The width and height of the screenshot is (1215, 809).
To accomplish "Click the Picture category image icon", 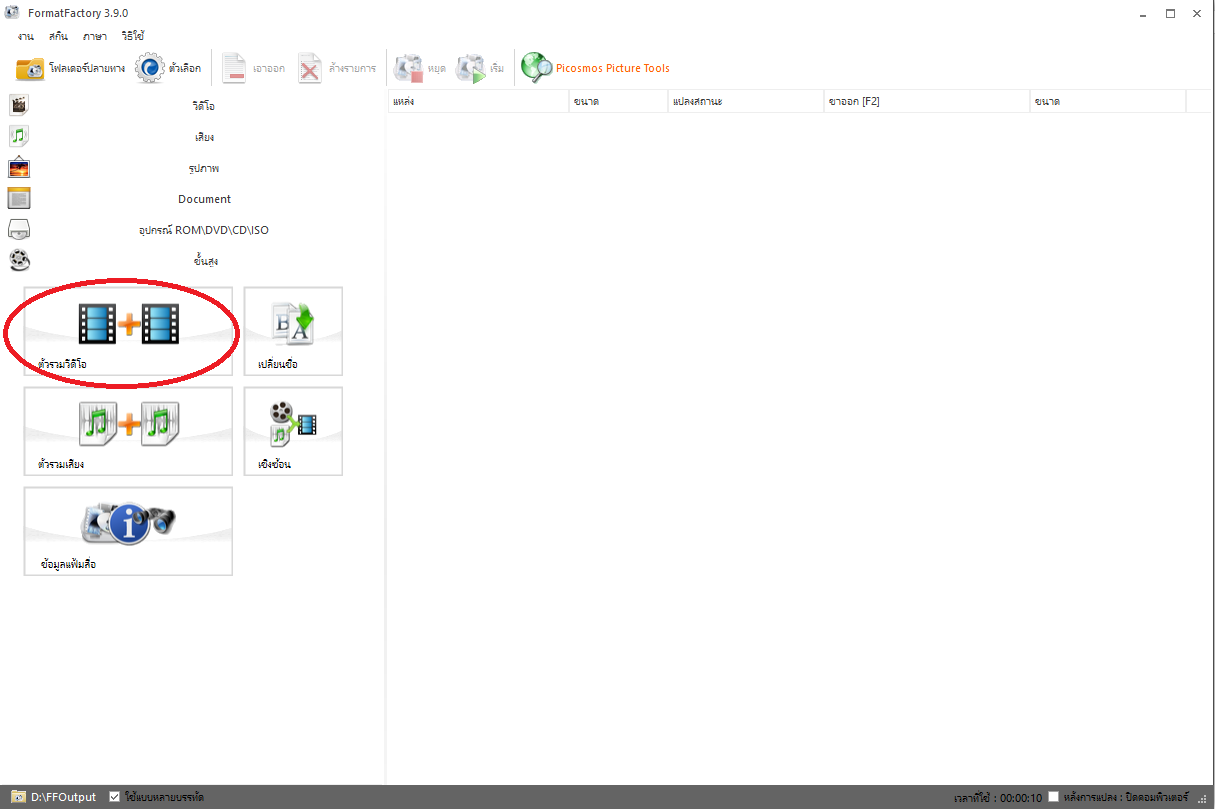I will point(19,167).
